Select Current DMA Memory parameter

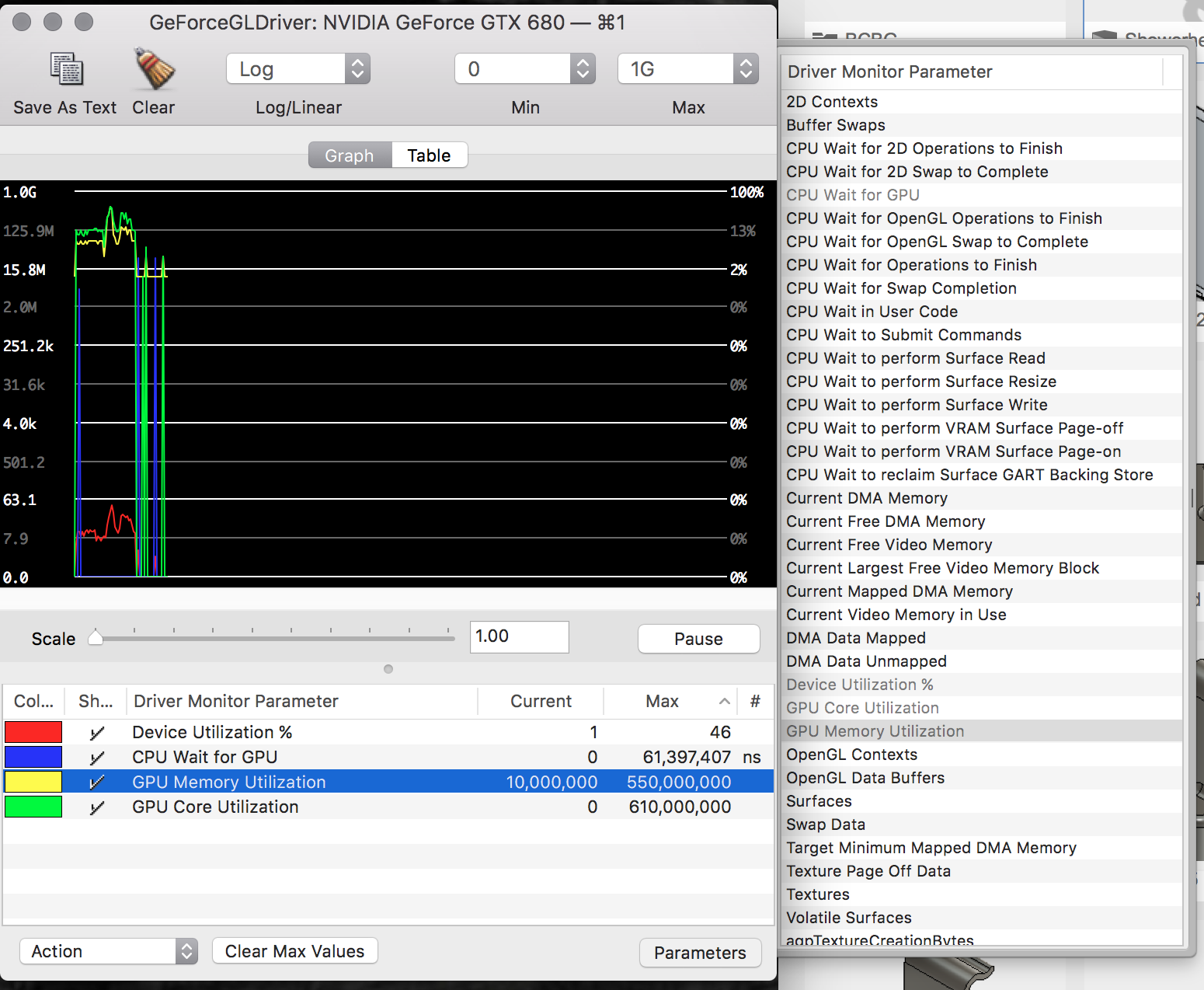983,498
